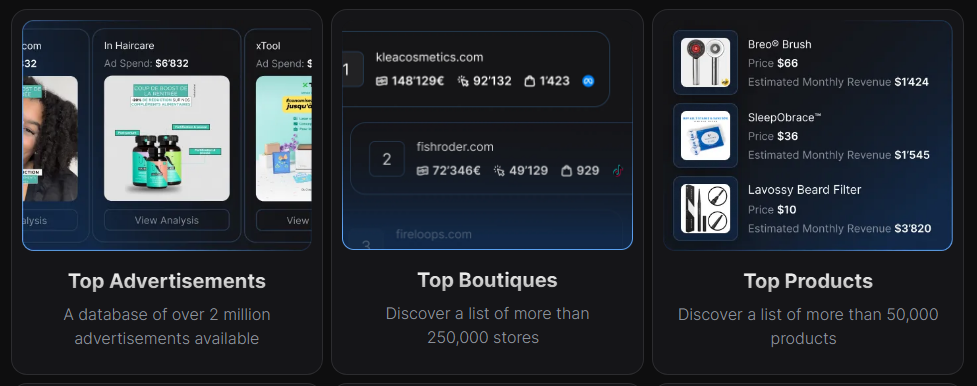Select kleacosmetics.com store link

pyautogui.click(x=429, y=57)
